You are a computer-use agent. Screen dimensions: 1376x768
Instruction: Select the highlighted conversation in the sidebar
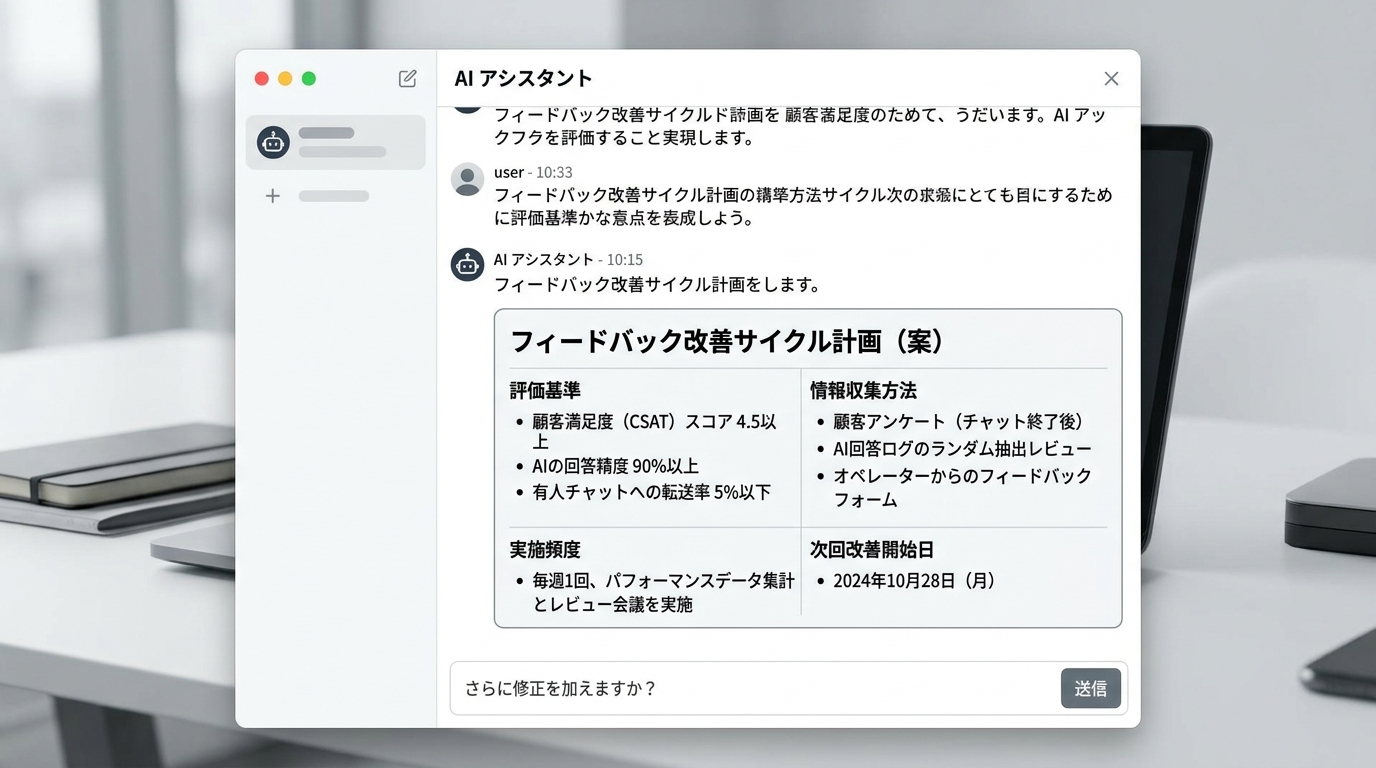click(x=336, y=143)
